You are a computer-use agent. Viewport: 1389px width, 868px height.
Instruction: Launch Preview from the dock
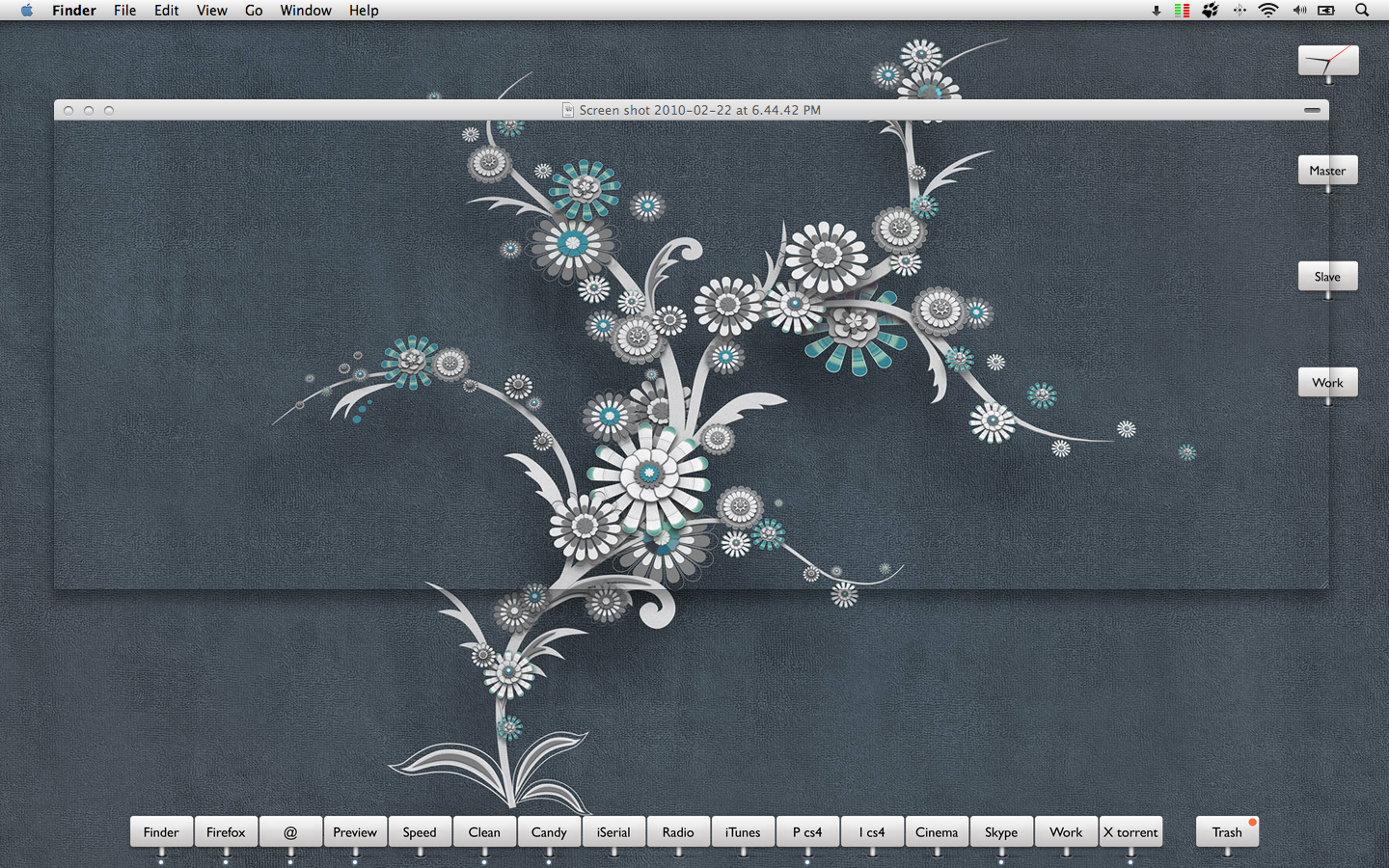point(355,832)
